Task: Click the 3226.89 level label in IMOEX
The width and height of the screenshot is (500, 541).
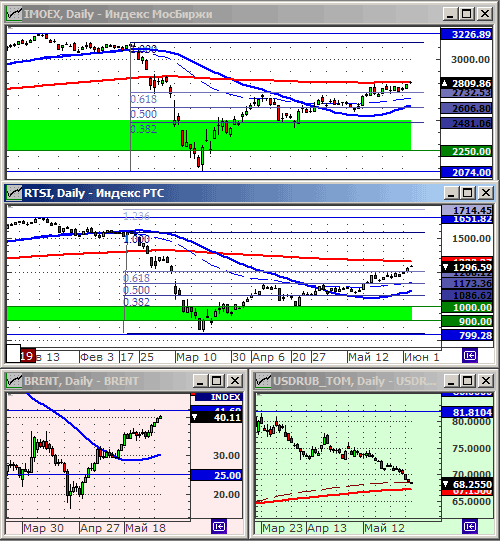Action: (x=467, y=35)
